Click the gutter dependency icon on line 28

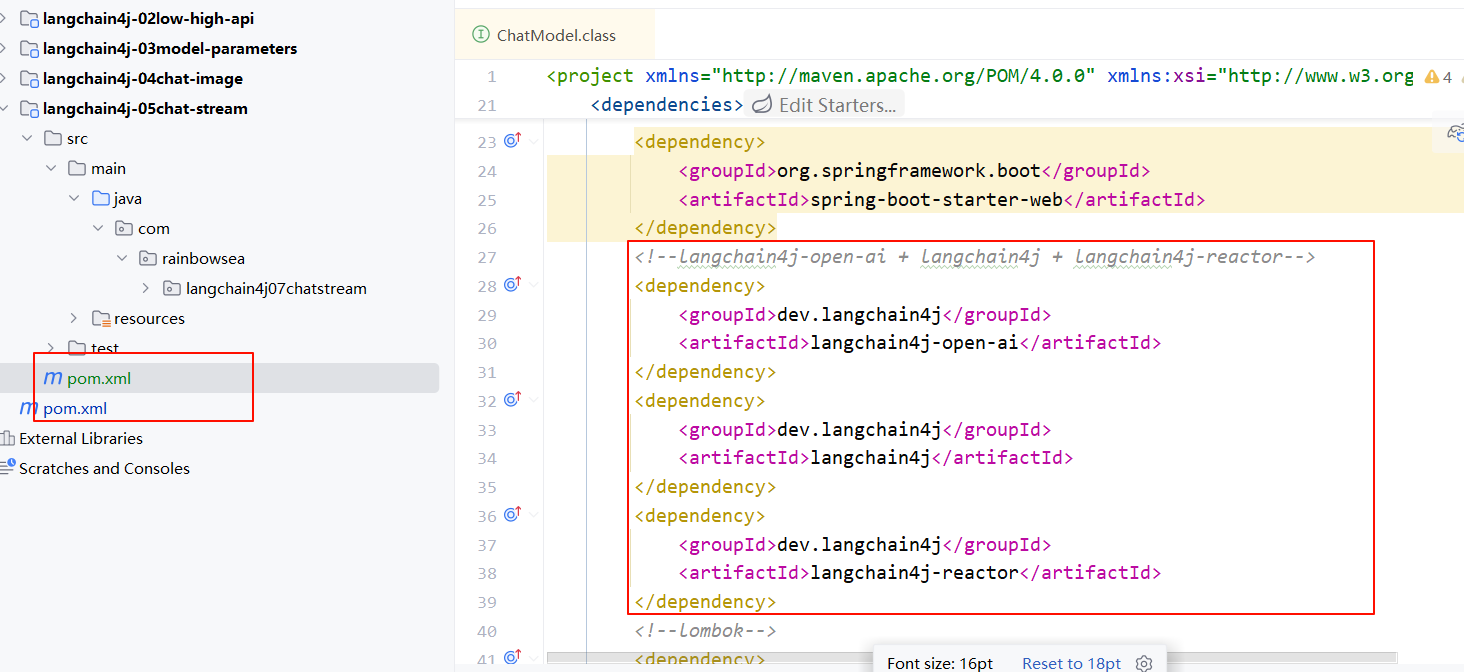(513, 285)
